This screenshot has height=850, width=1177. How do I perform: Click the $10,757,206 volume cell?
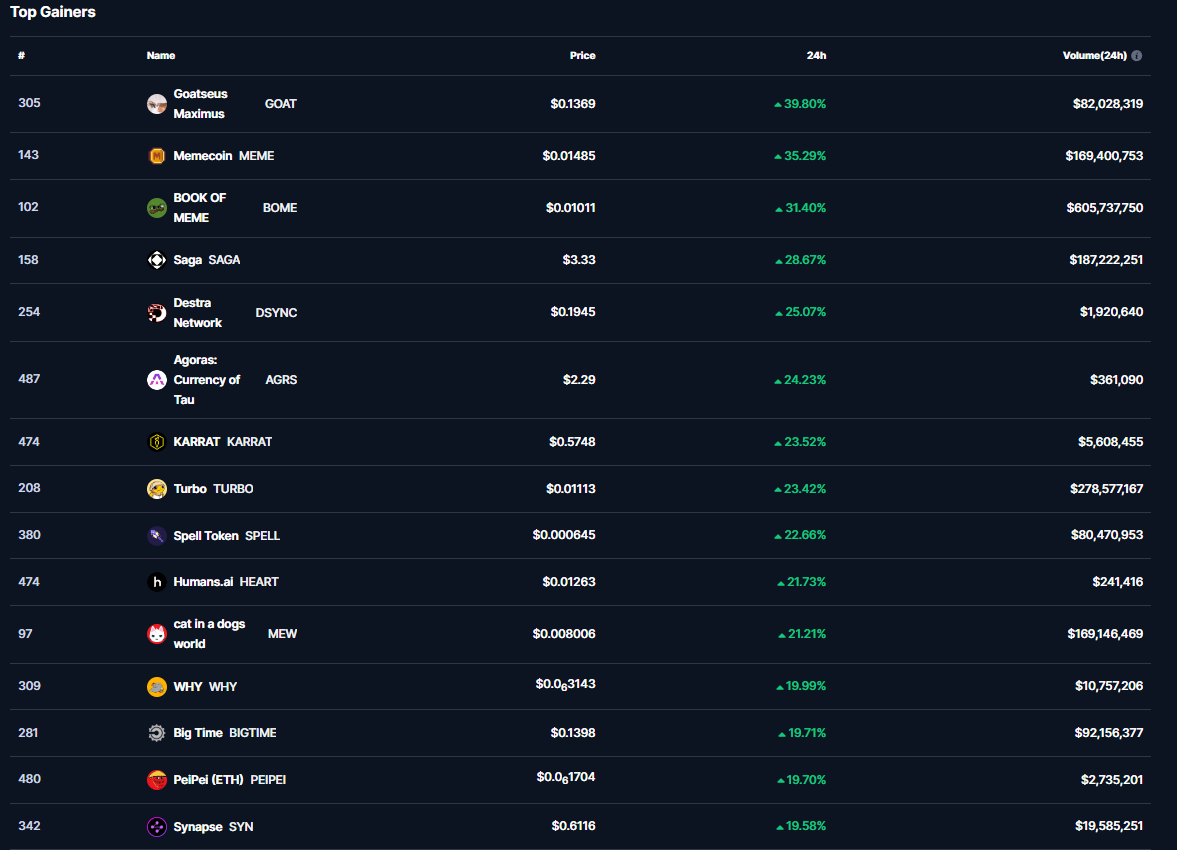[x=1109, y=686]
